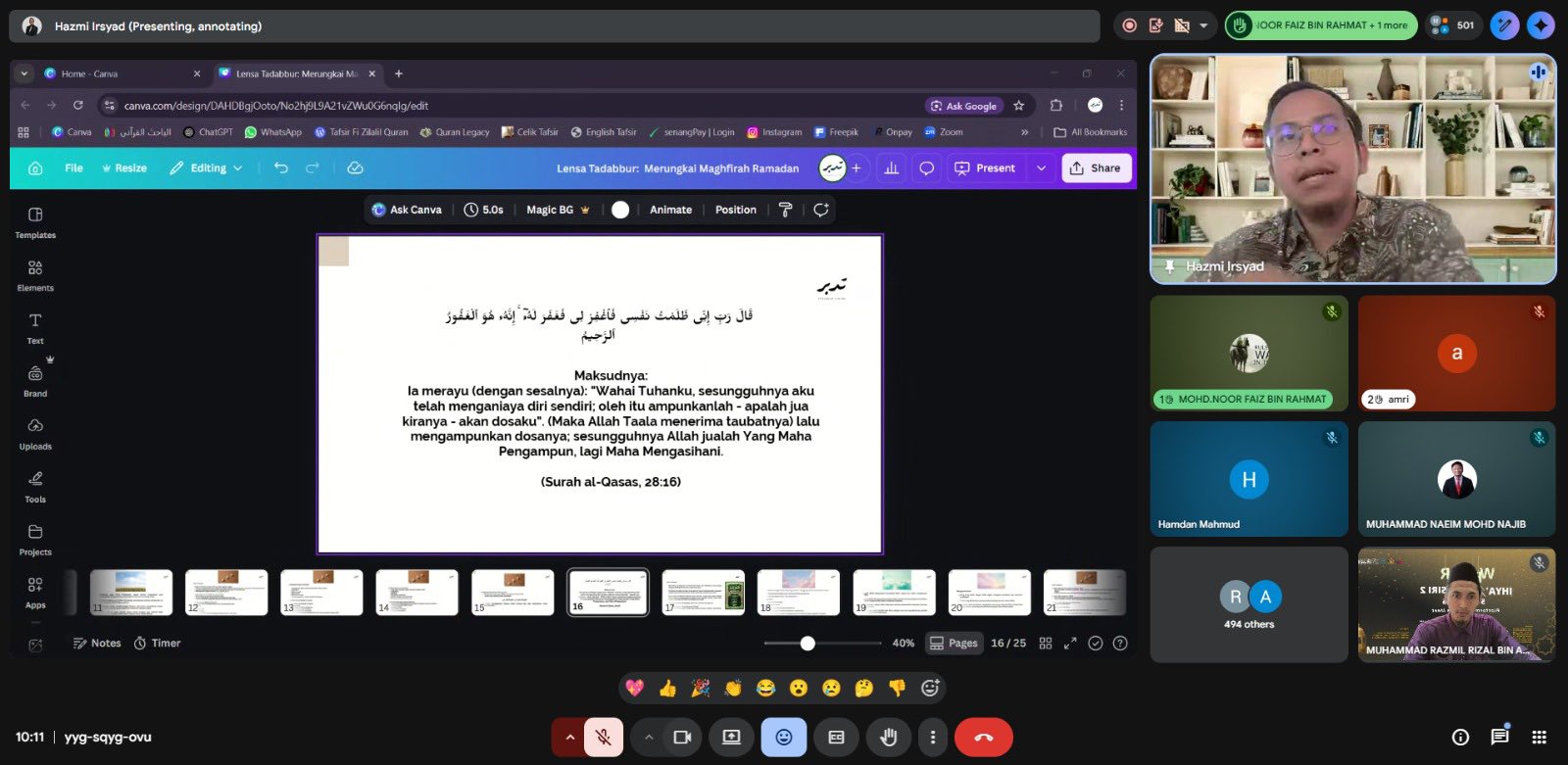
Task: Open the captions button in call bar
Action: (x=836, y=738)
